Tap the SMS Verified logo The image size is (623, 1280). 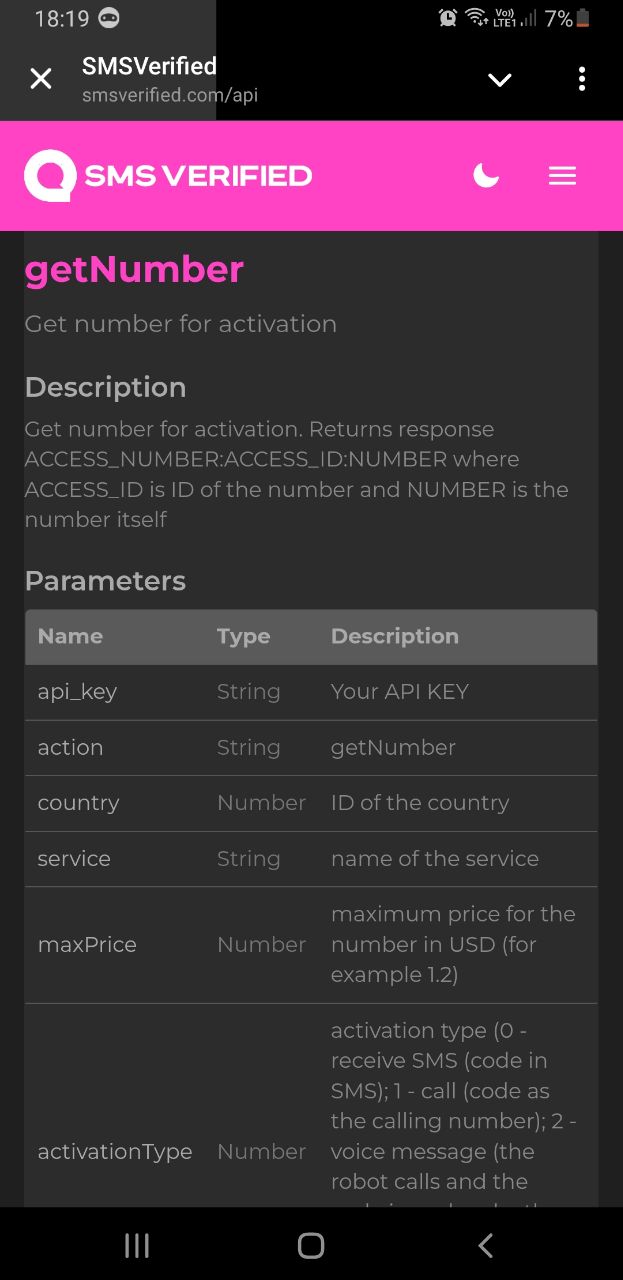[168, 176]
